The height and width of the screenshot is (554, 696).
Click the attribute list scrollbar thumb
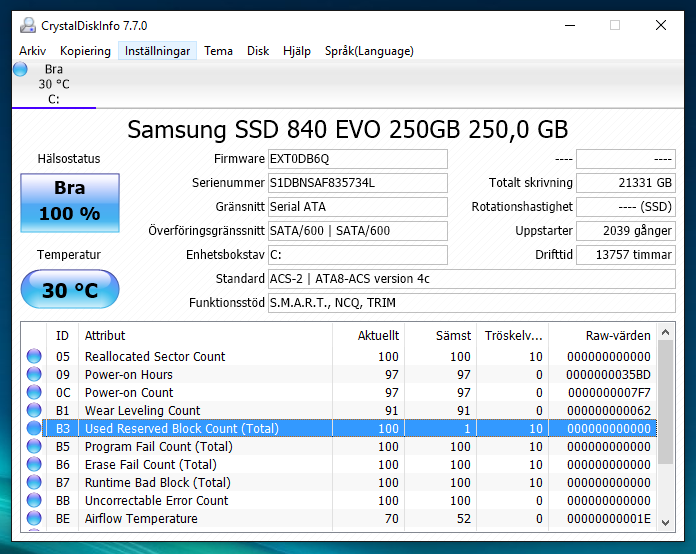(665, 402)
